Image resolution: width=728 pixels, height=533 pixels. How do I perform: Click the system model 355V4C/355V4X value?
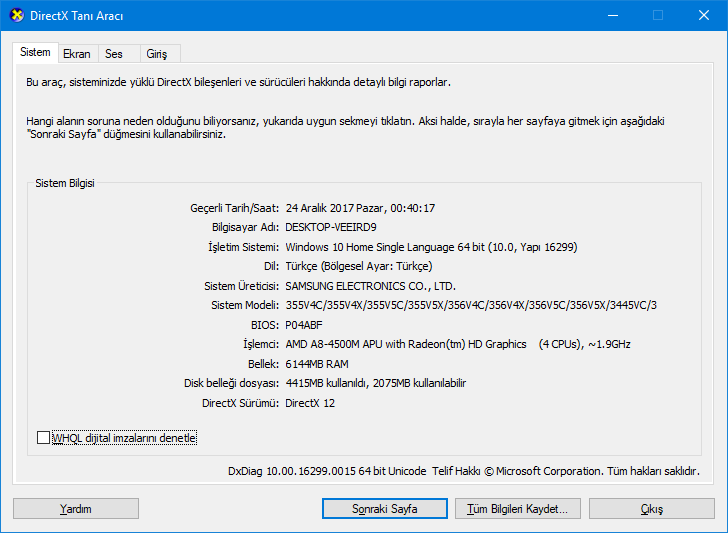[x=471, y=306]
